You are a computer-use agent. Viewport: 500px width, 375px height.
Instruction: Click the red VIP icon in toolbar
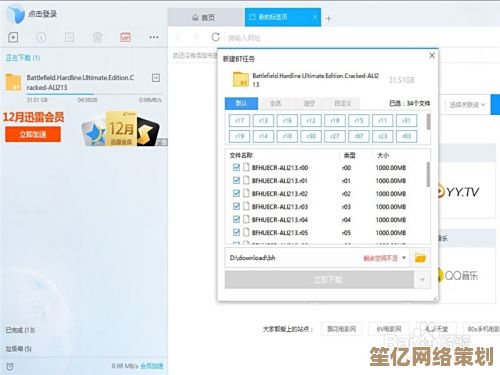coord(125,37)
